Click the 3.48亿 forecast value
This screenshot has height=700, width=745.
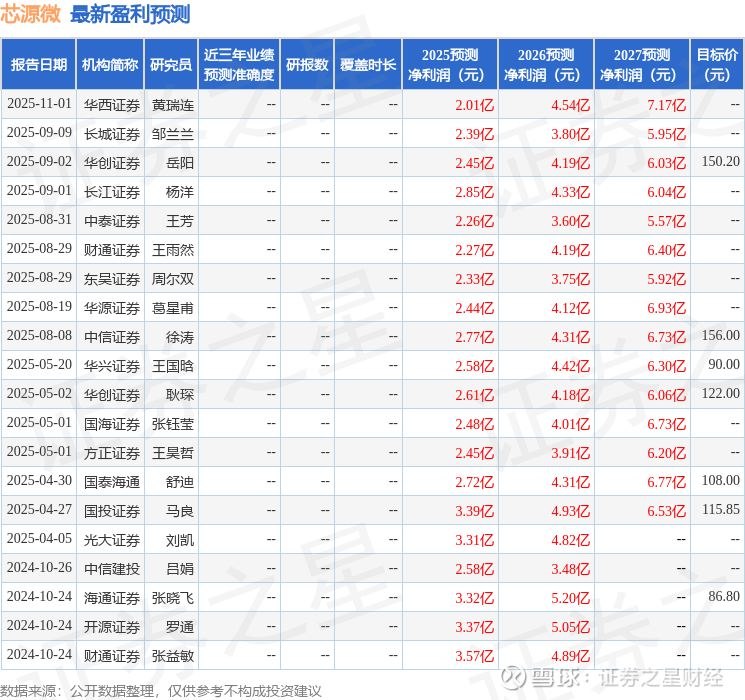click(x=570, y=569)
